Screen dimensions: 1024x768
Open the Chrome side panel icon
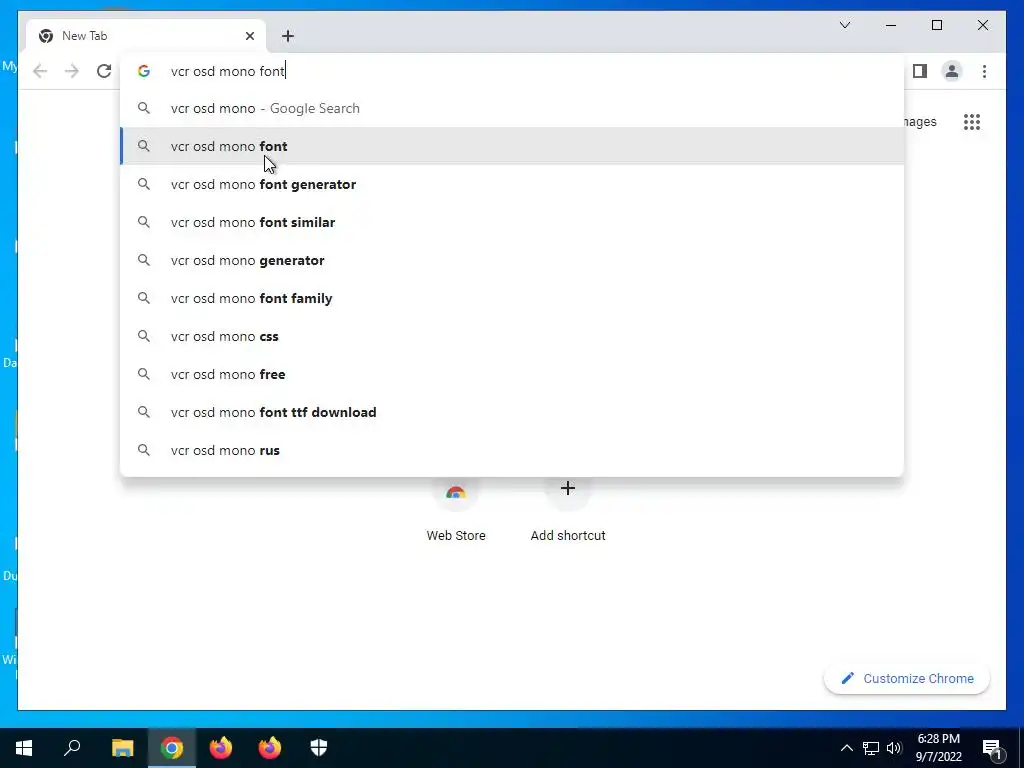(x=920, y=71)
